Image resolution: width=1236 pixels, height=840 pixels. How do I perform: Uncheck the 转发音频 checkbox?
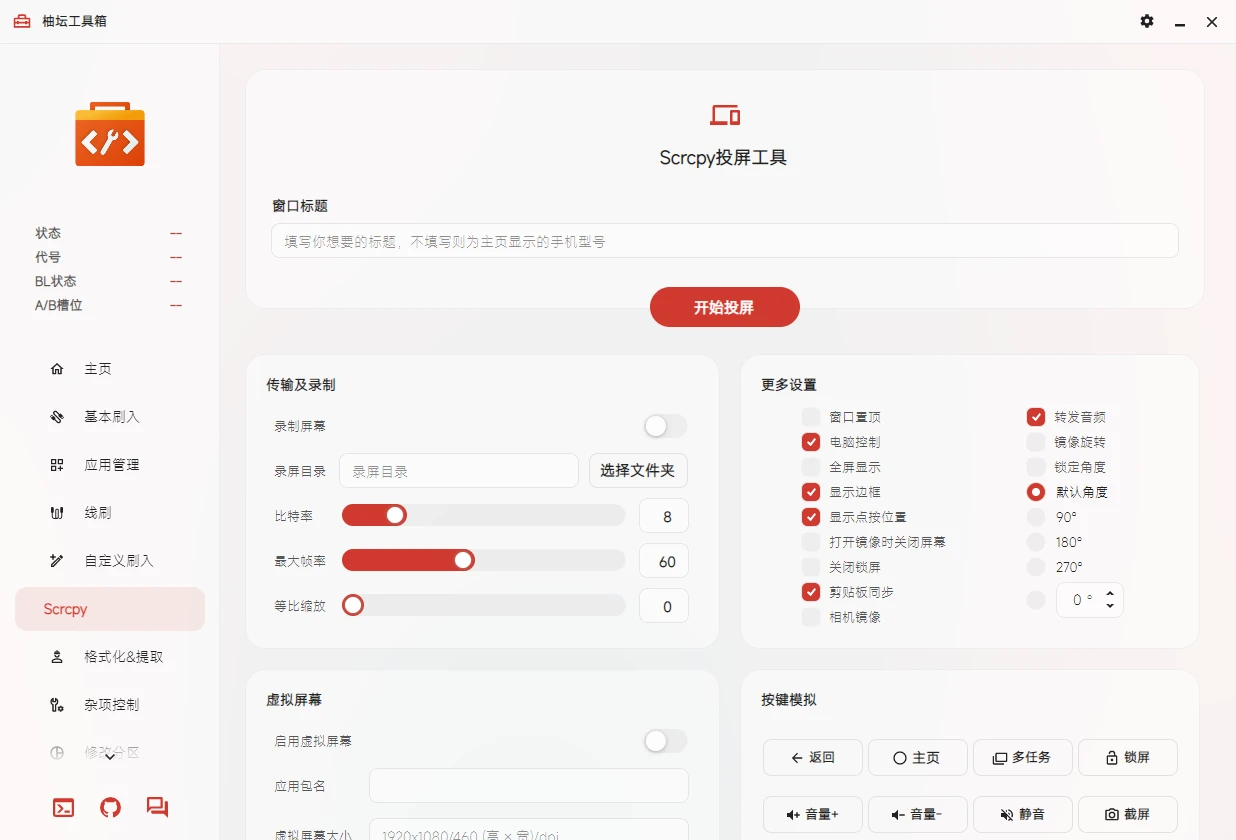click(1036, 417)
